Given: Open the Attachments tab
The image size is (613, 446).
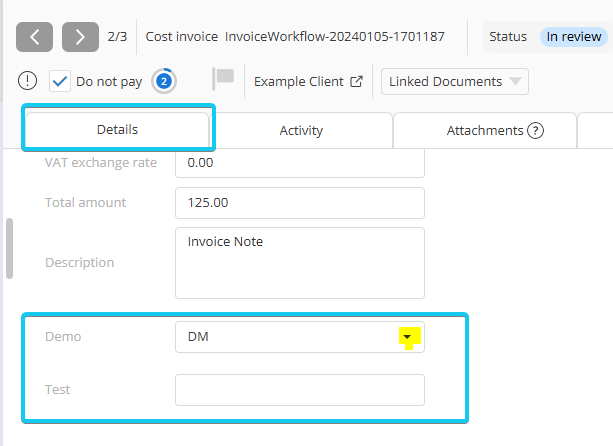Looking at the screenshot, I should click(485, 130).
